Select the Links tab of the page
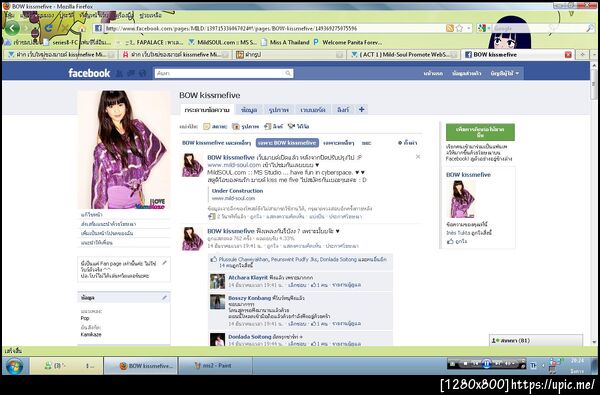Screen dimensions: 600x395 (343, 110)
